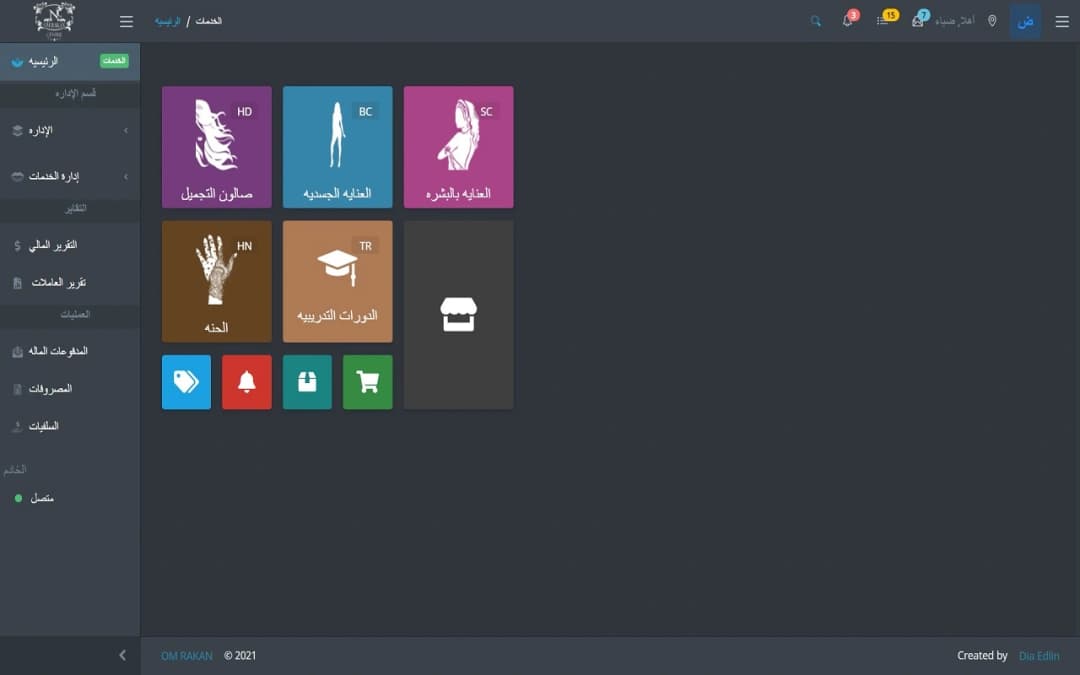
Task: Open the task list with badge 15
Action: pyautogui.click(x=882, y=21)
